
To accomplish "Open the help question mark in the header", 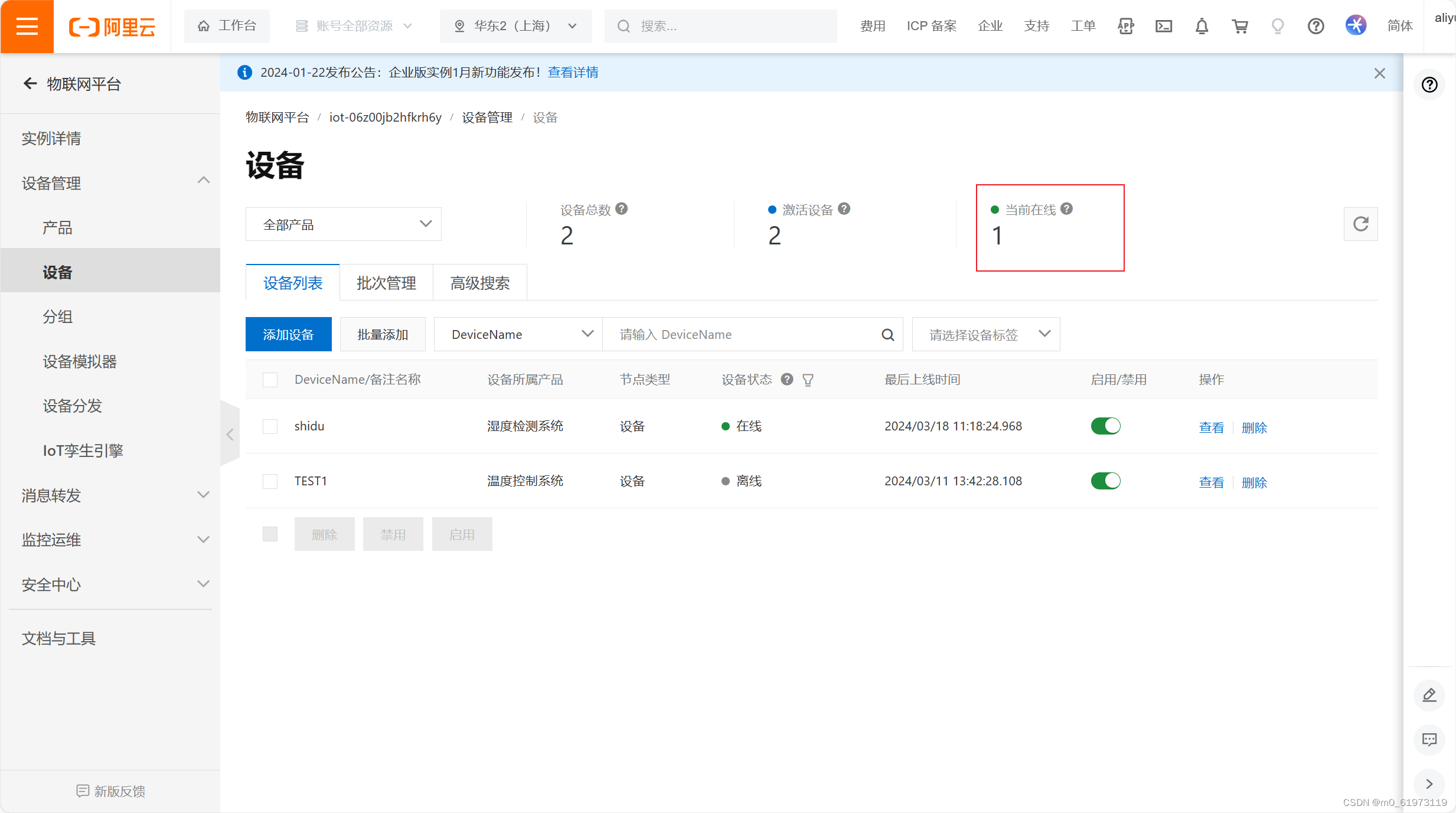I will 1315,26.
